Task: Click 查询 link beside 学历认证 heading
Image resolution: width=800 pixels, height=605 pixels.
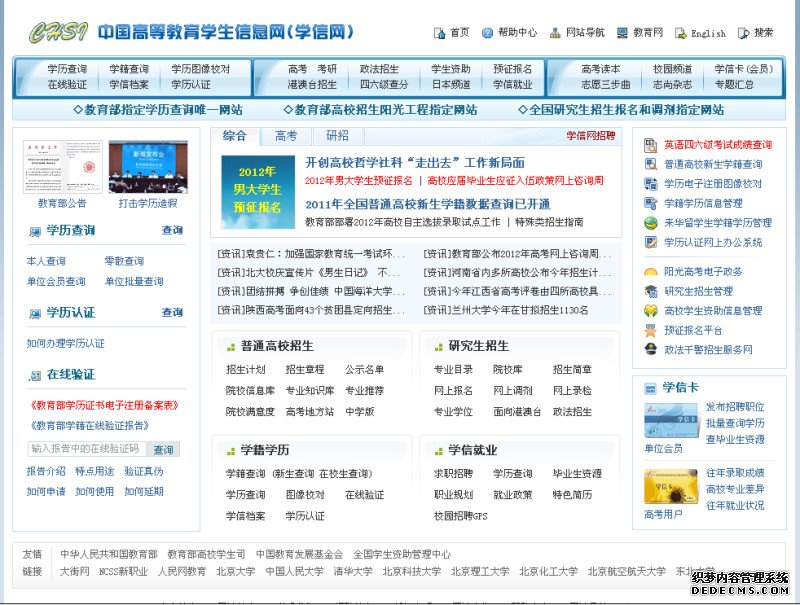Action: [172, 312]
